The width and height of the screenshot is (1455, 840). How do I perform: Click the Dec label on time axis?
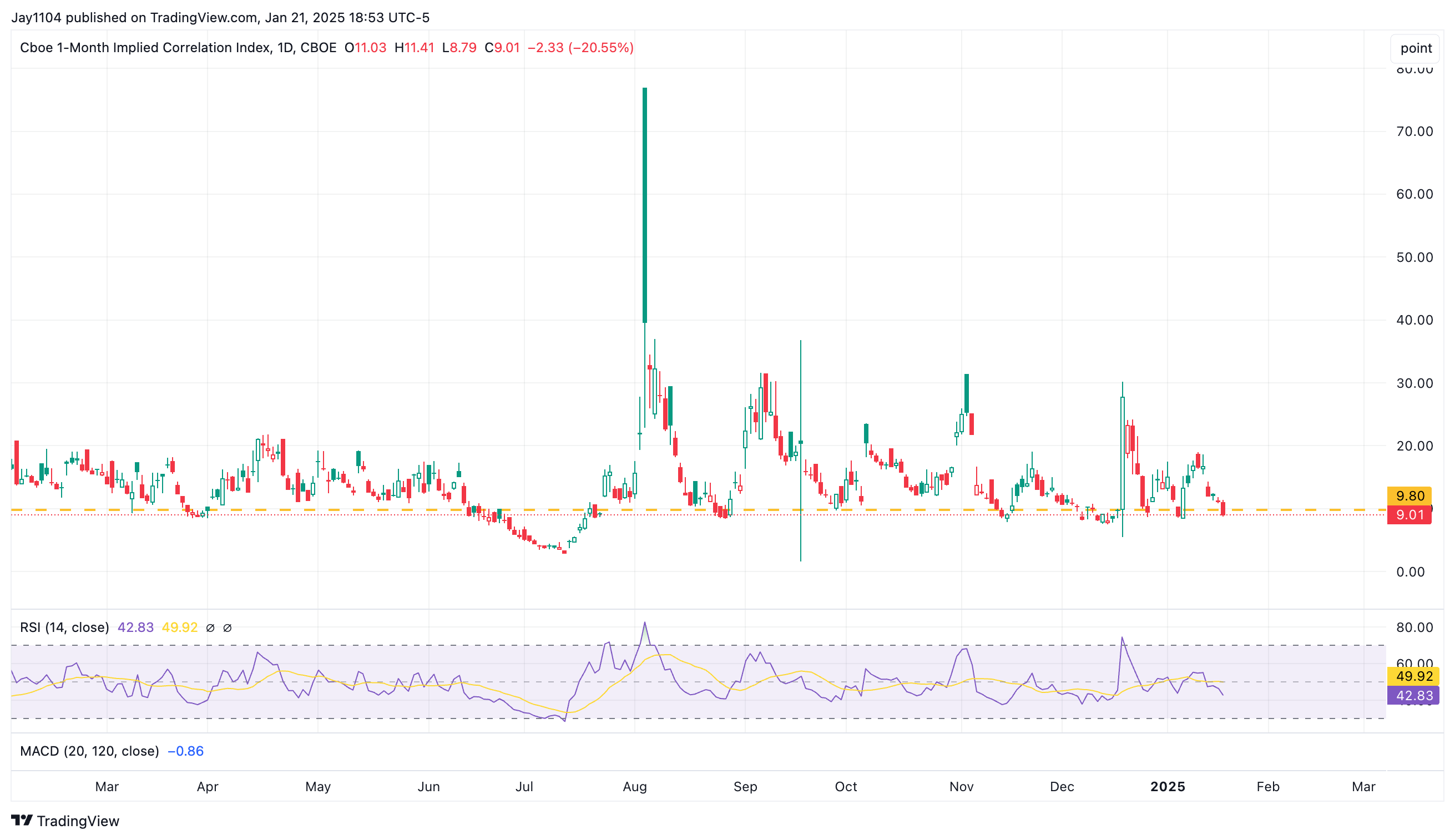pyautogui.click(x=1062, y=786)
